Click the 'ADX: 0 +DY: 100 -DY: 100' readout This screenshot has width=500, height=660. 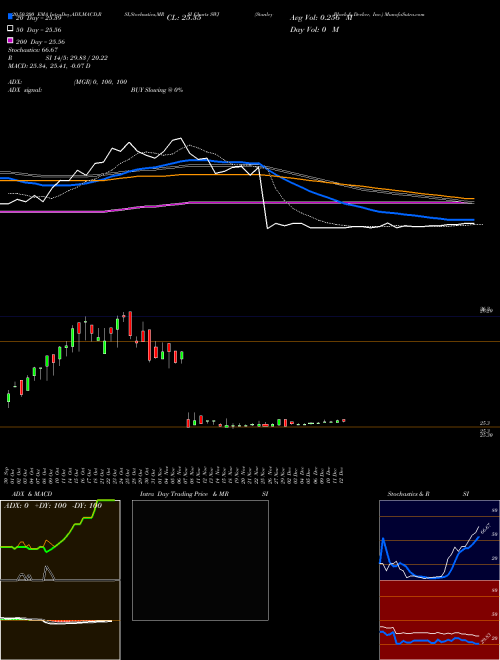click(53, 505)
